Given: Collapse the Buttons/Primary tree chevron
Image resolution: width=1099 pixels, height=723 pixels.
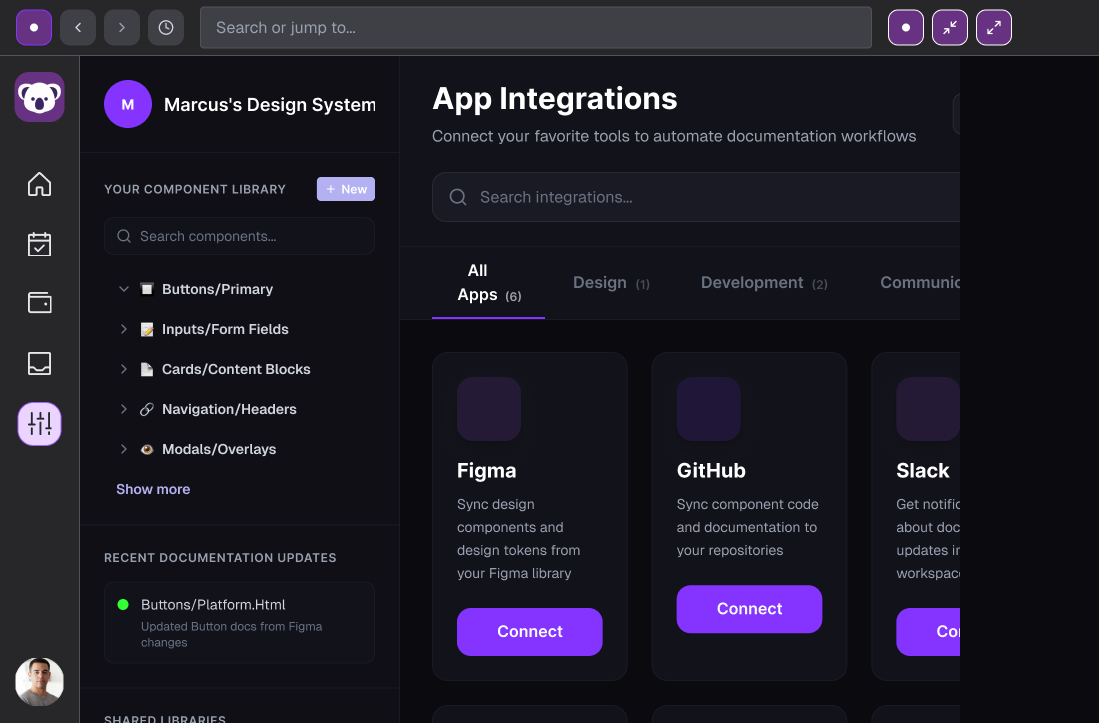Looking at the screenshot, I should click(123, 289).
